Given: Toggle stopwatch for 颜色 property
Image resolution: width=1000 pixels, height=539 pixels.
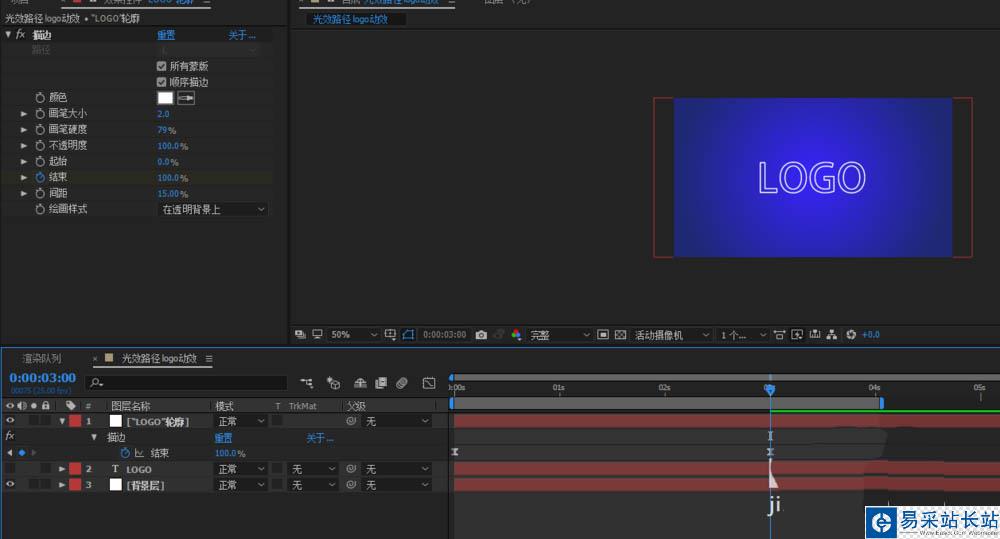Looking at the screenshot, I should click(40, 98).
